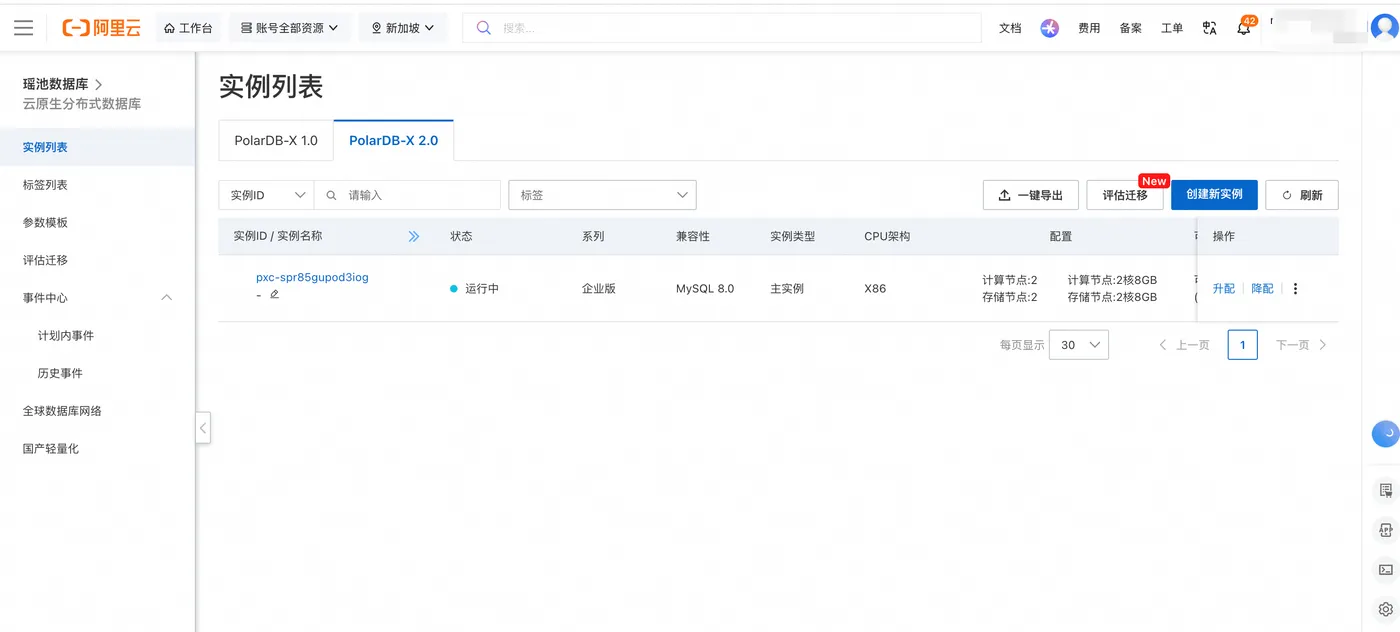Open the 新加坡 region selector
1400x632 pixels.
pos(403,28)
